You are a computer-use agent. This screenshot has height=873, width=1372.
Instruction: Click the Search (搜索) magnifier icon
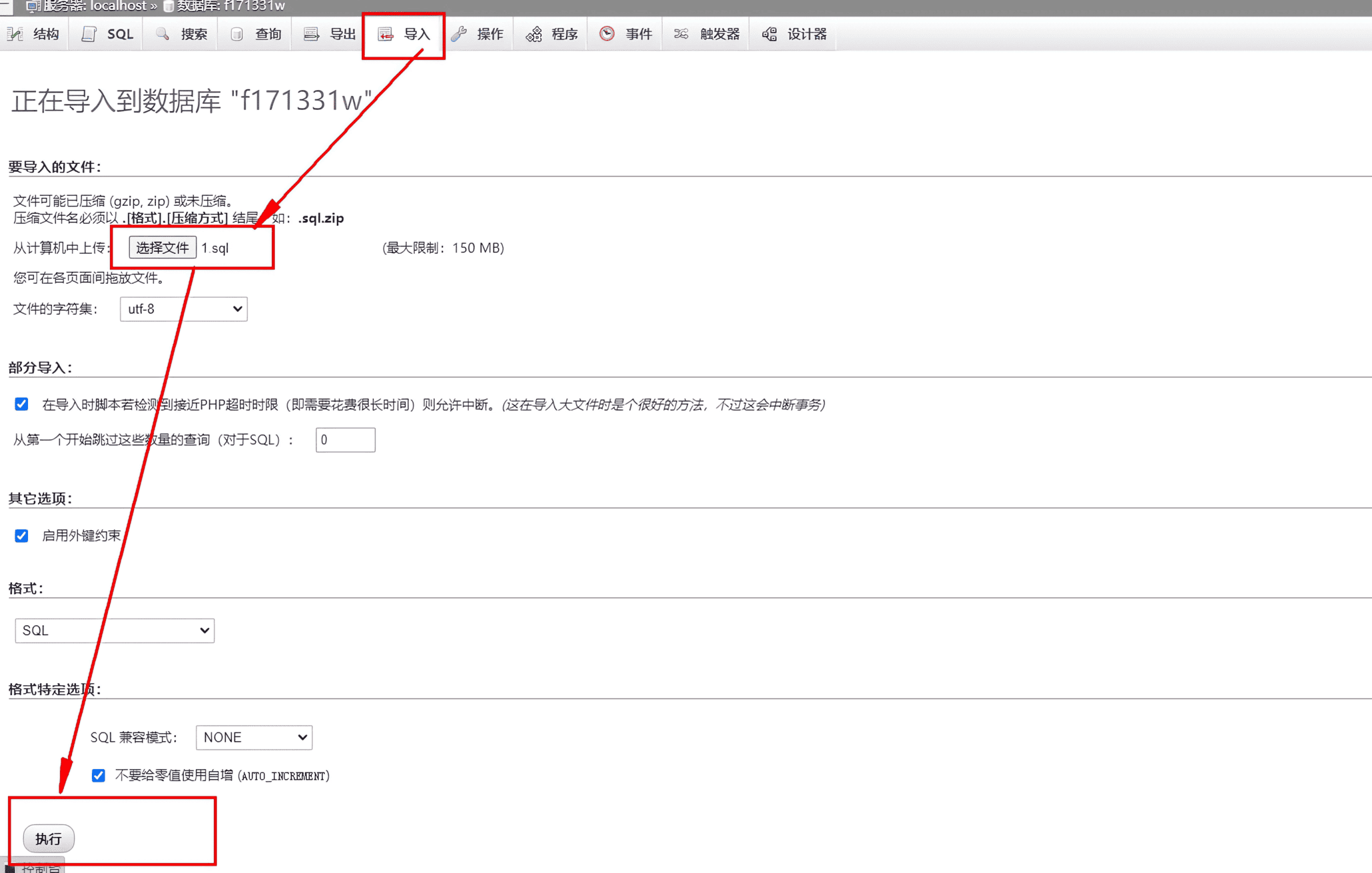point(163,34)
